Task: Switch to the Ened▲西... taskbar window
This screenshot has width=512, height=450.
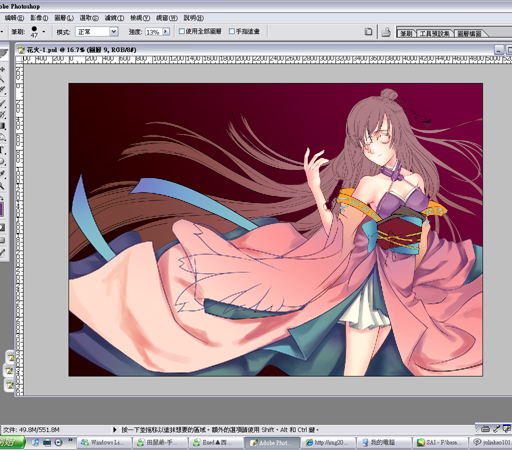Action: point(216,443)
